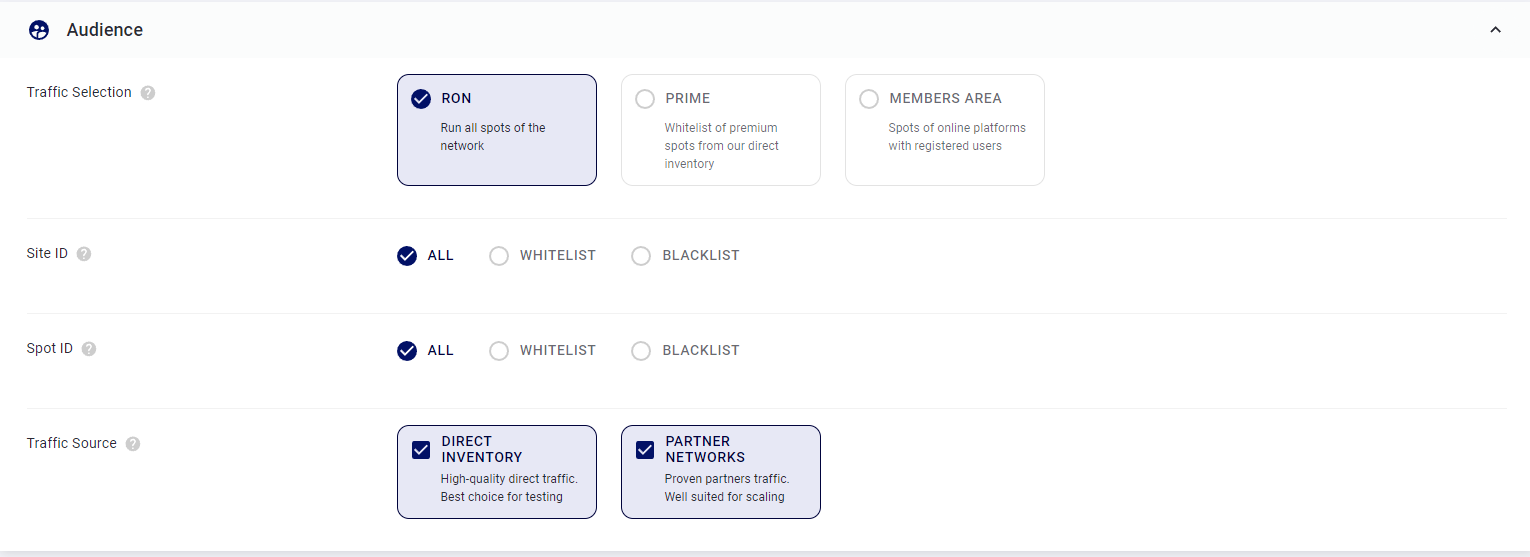Open the Traffic Source help icon
The width and height of the screenshot is (1530, 557).
133,444
